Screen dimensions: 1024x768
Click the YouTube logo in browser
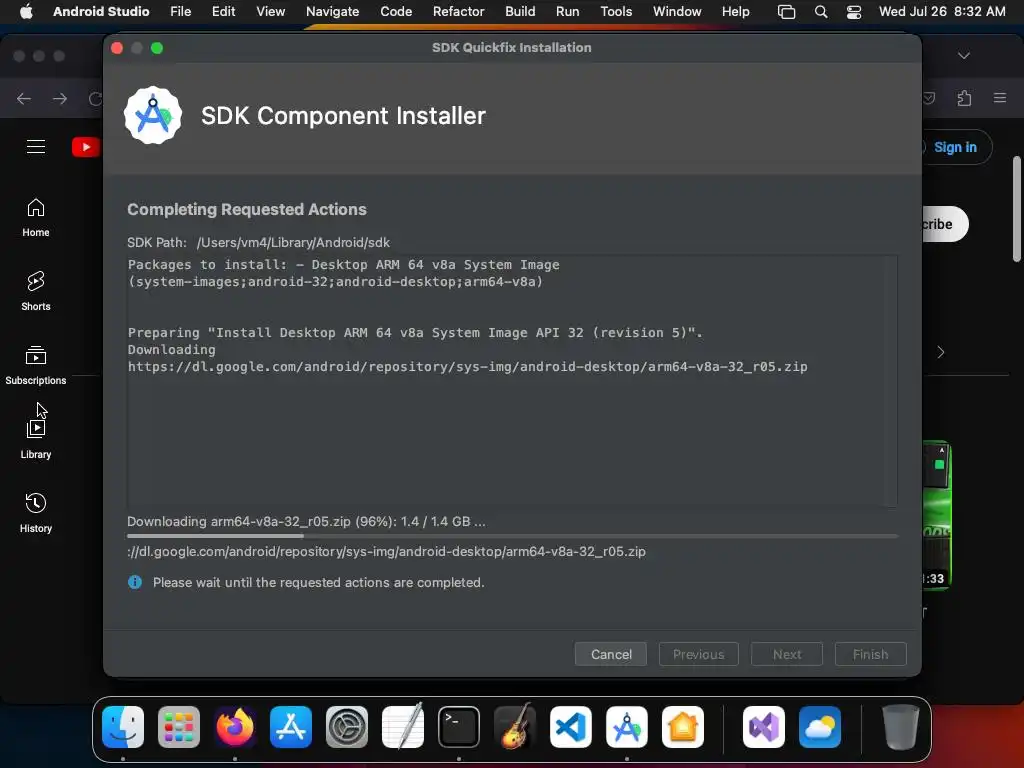[x=86, y=147]
